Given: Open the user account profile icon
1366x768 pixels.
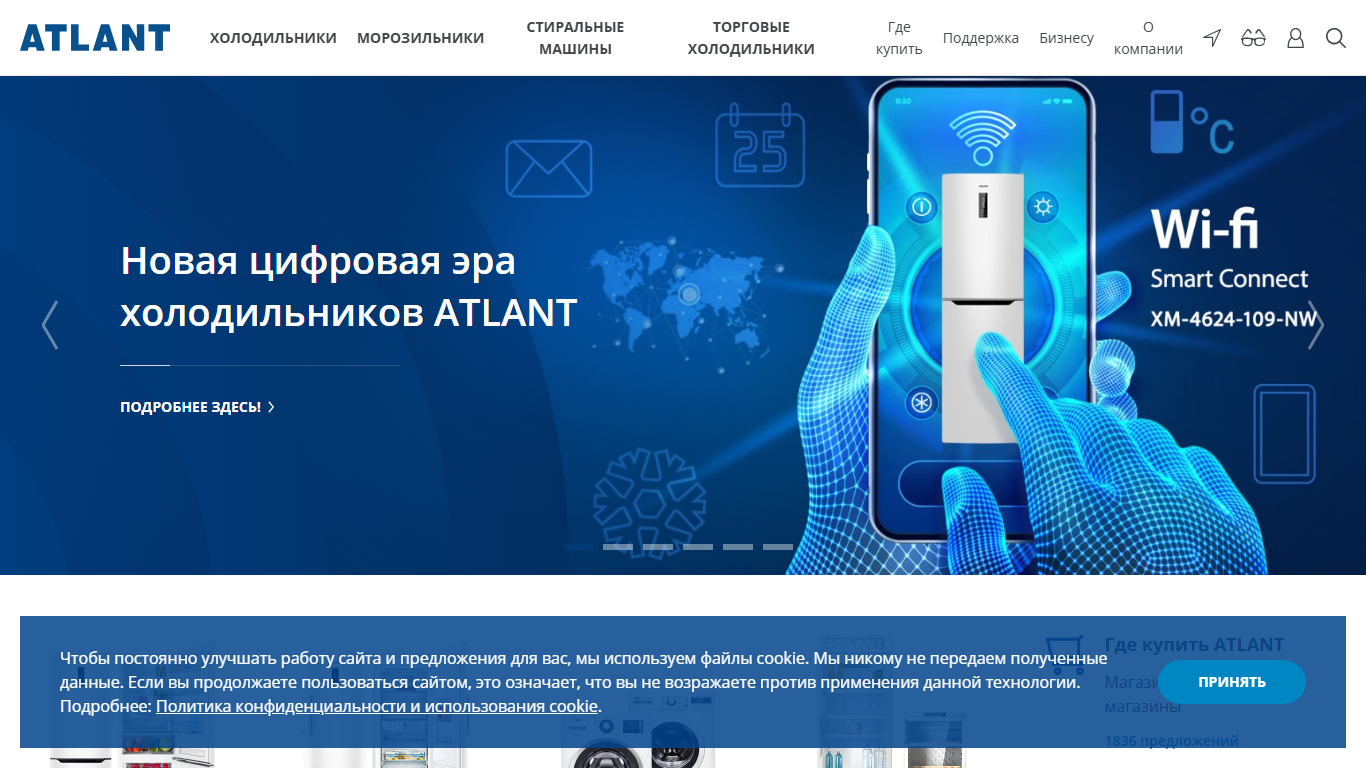Looking at the screenshot, I should [x=1295, y=38].
